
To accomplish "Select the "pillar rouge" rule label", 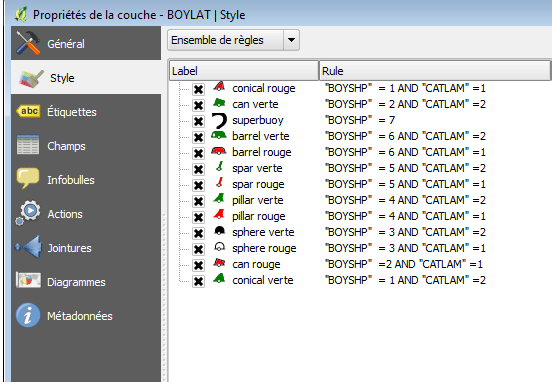I will tap(259, 216).
